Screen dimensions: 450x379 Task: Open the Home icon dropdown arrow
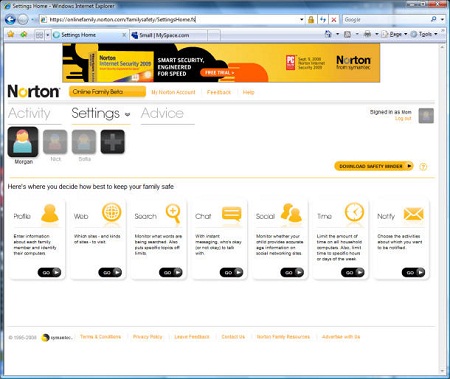337,34
